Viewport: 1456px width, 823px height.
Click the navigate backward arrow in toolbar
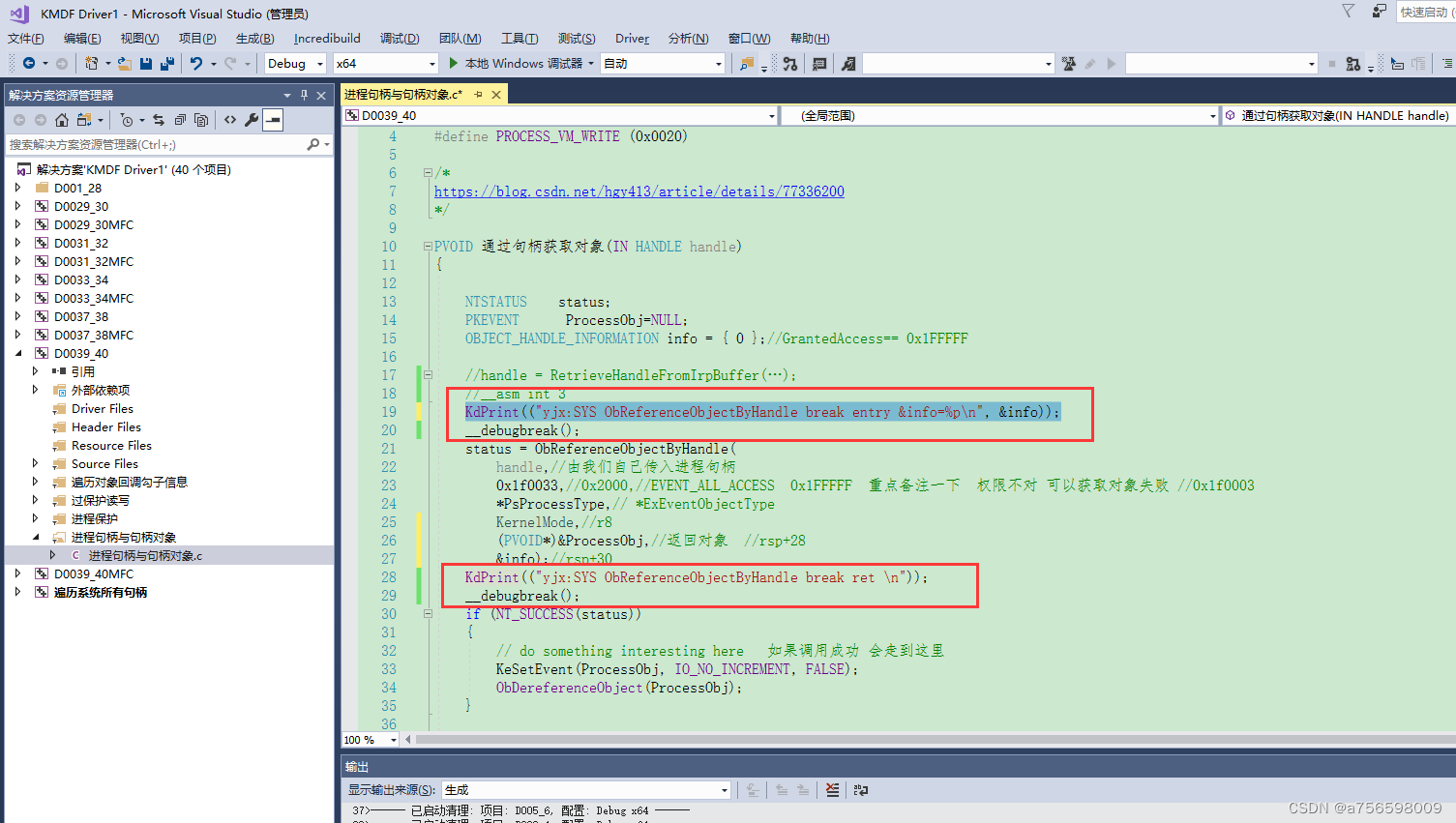(x=28, y=64)
